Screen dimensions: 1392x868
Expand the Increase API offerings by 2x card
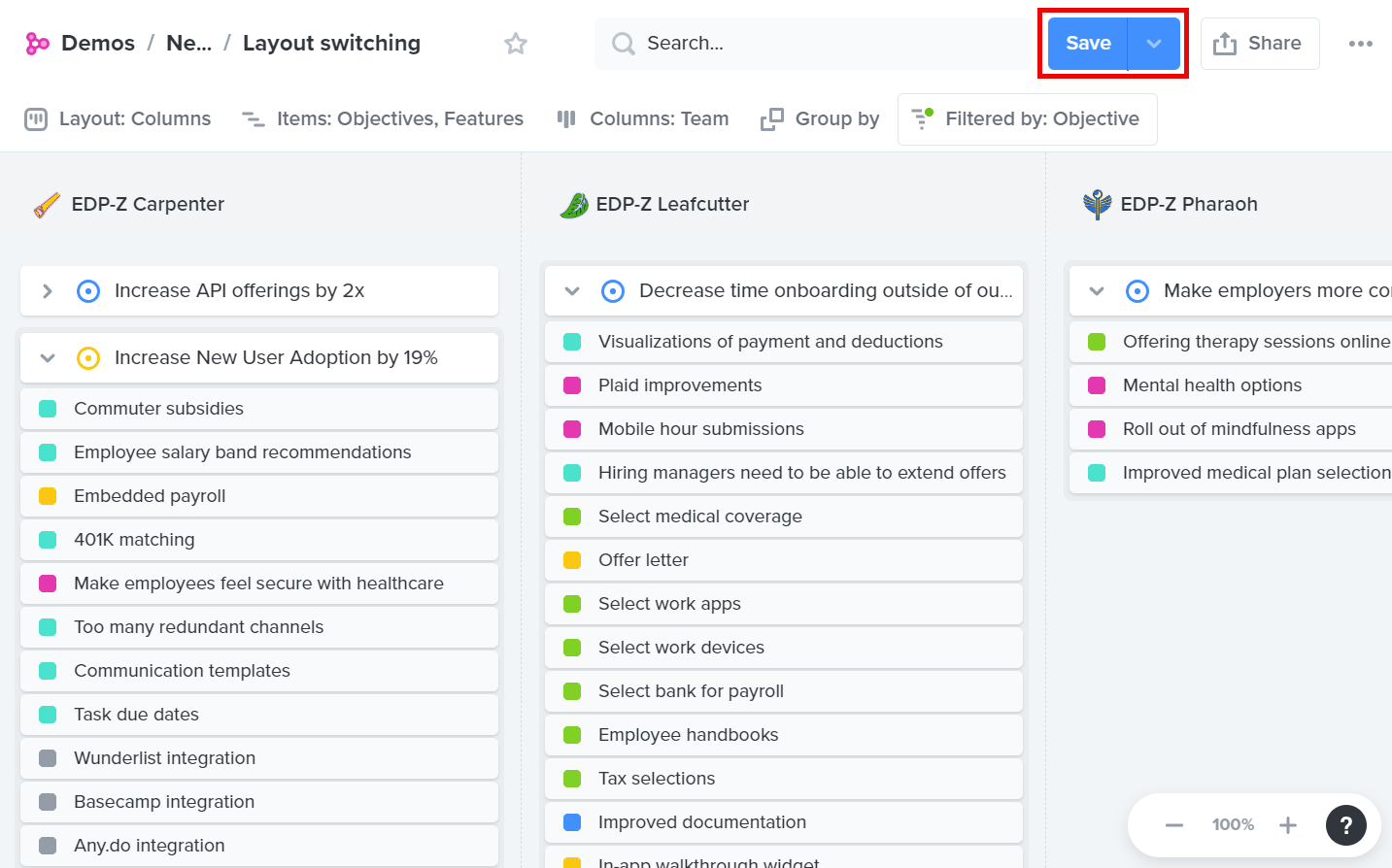(48, 290)
